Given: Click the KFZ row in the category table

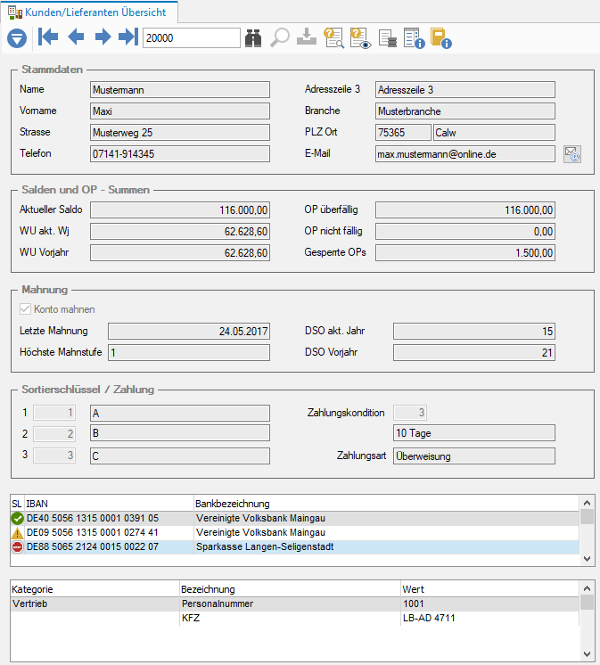Looking at the screenshot, I should pos(295,618).
